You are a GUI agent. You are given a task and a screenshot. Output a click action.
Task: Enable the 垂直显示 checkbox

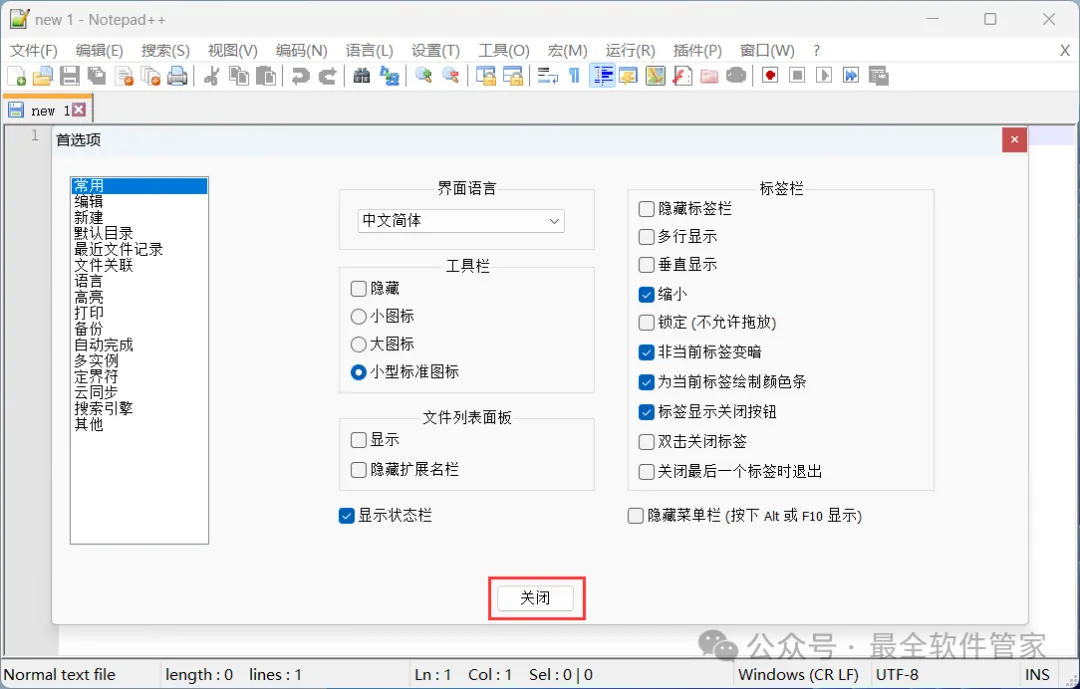click(x=646, y=265)
